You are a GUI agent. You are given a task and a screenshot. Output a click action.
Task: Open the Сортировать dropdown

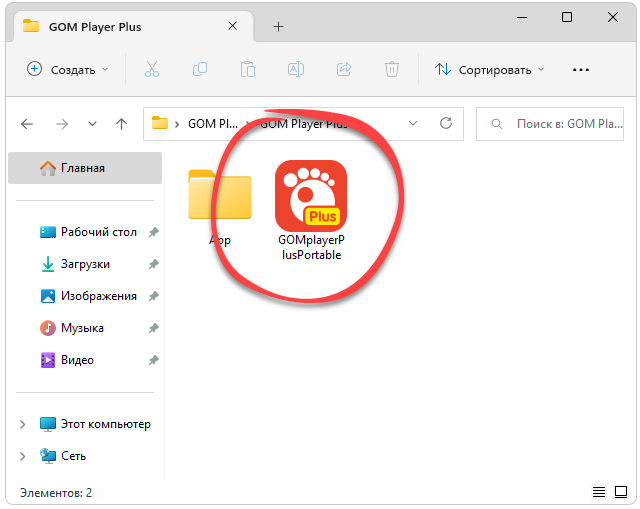point(489,70)
